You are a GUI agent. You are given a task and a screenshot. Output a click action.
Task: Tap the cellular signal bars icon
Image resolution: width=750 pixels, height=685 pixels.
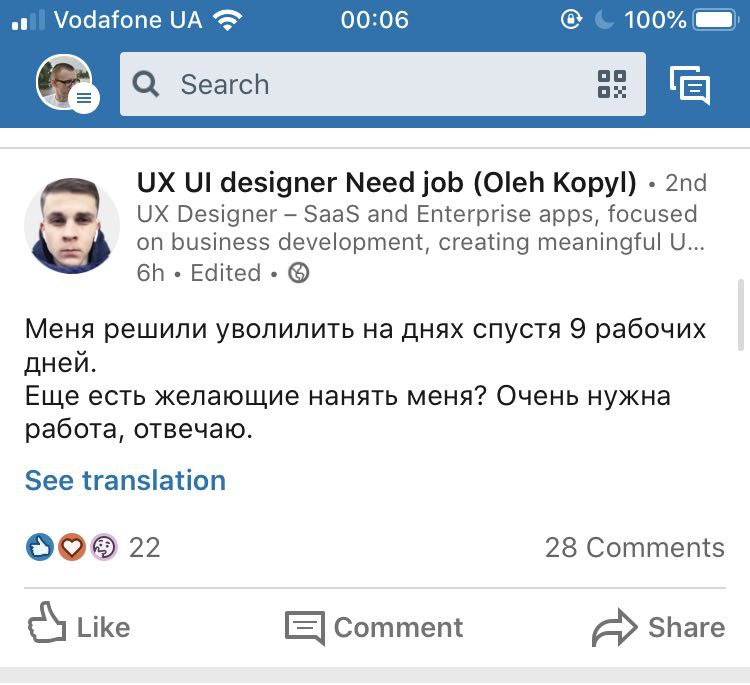[28, 21]
